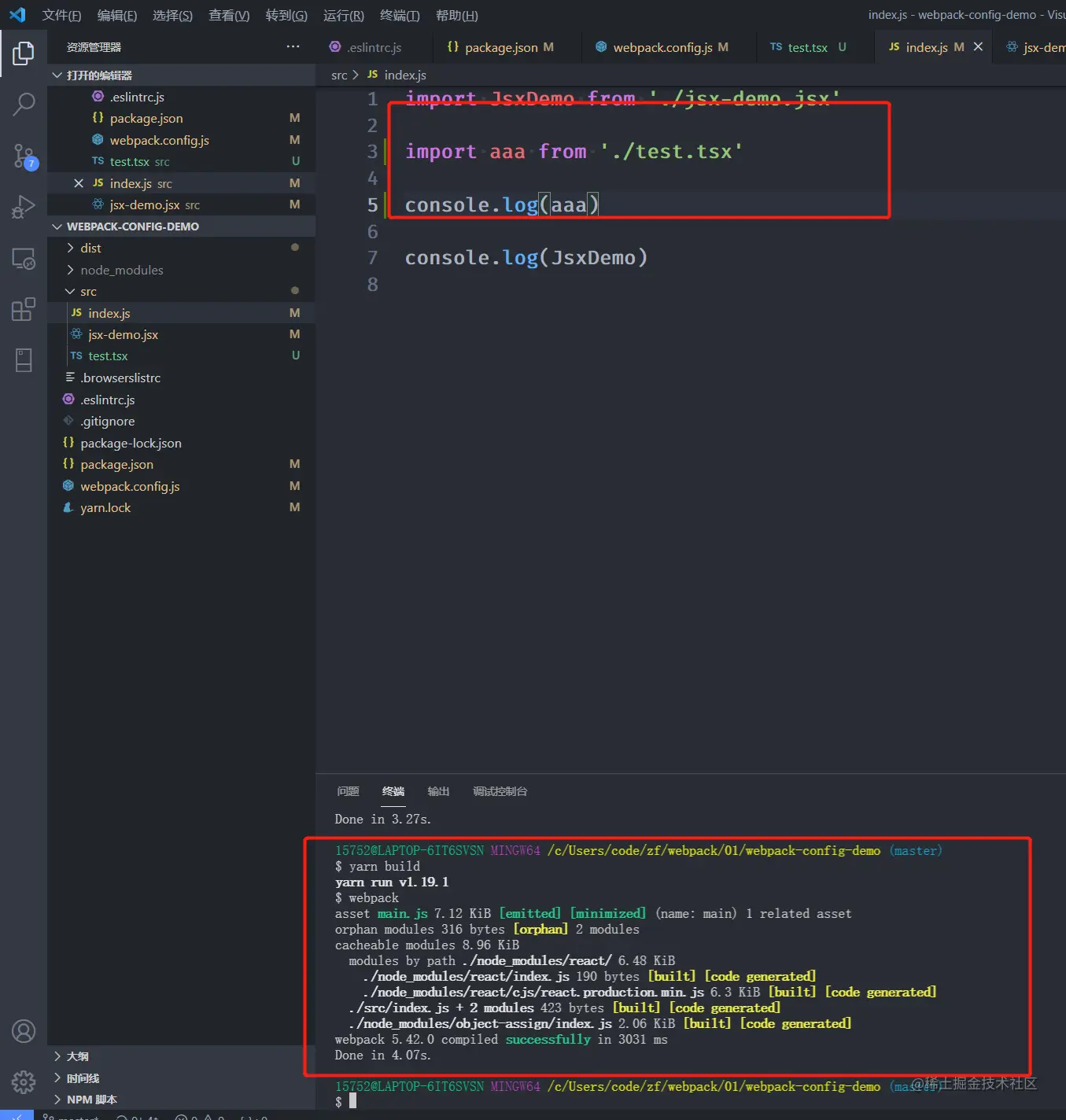Screen dimensions: 1066x1120
Task: Switch to the 调试控制台 panel tab
Action: coord(500,791)
